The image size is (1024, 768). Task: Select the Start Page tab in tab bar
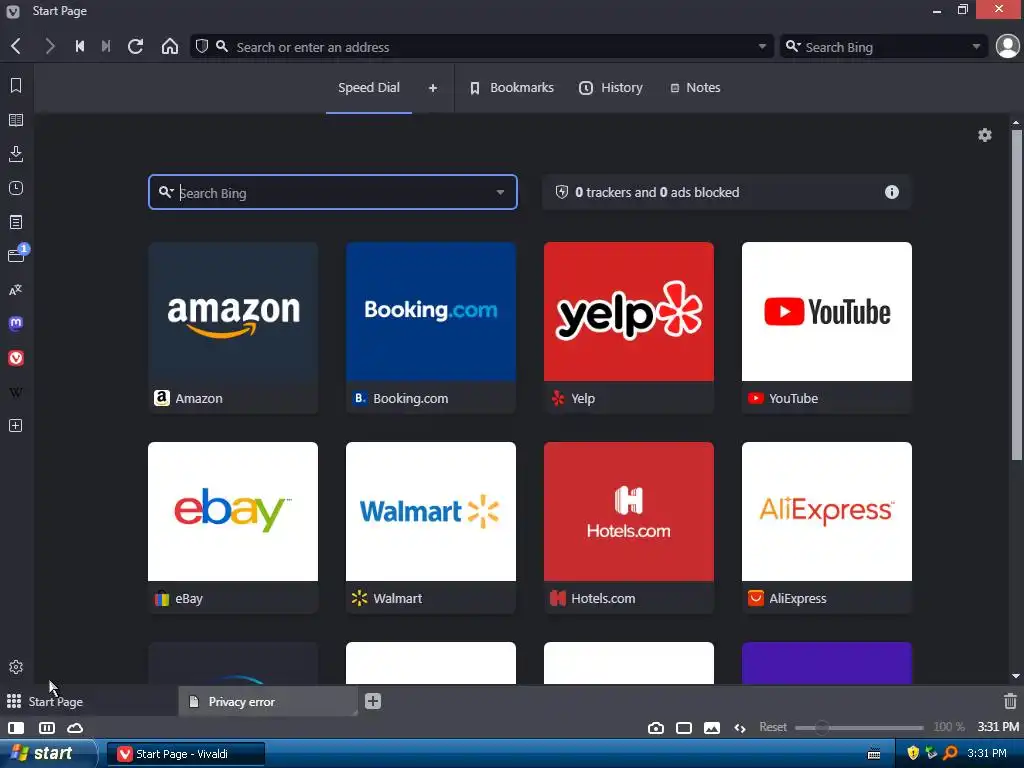pos(89,701)
